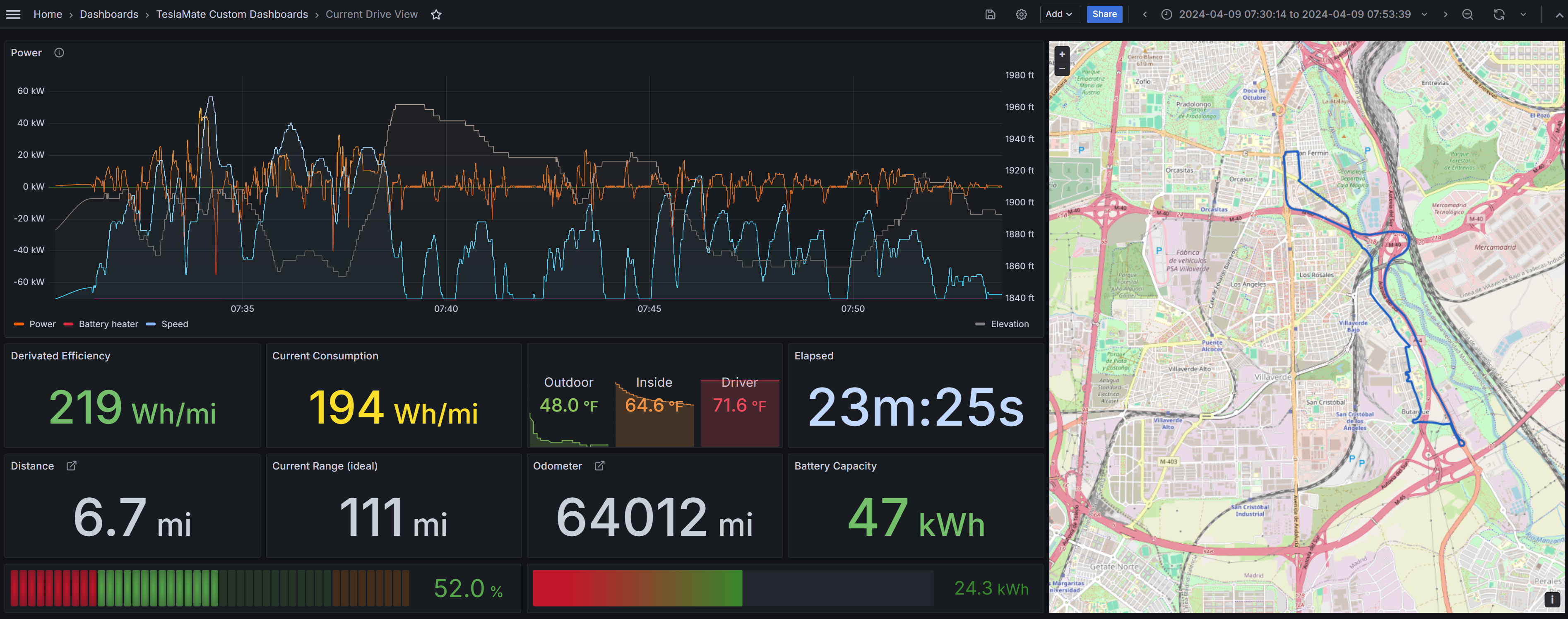Toggle Power series in chart legend

pyautogui.click(x=42, y=325)
